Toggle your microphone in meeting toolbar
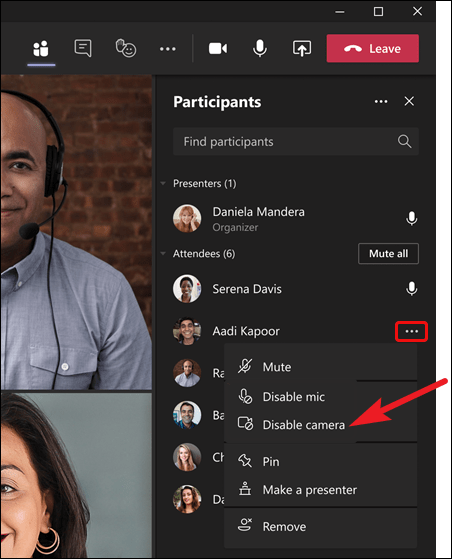This screenshot has height=559, width=452. point(260,48)
